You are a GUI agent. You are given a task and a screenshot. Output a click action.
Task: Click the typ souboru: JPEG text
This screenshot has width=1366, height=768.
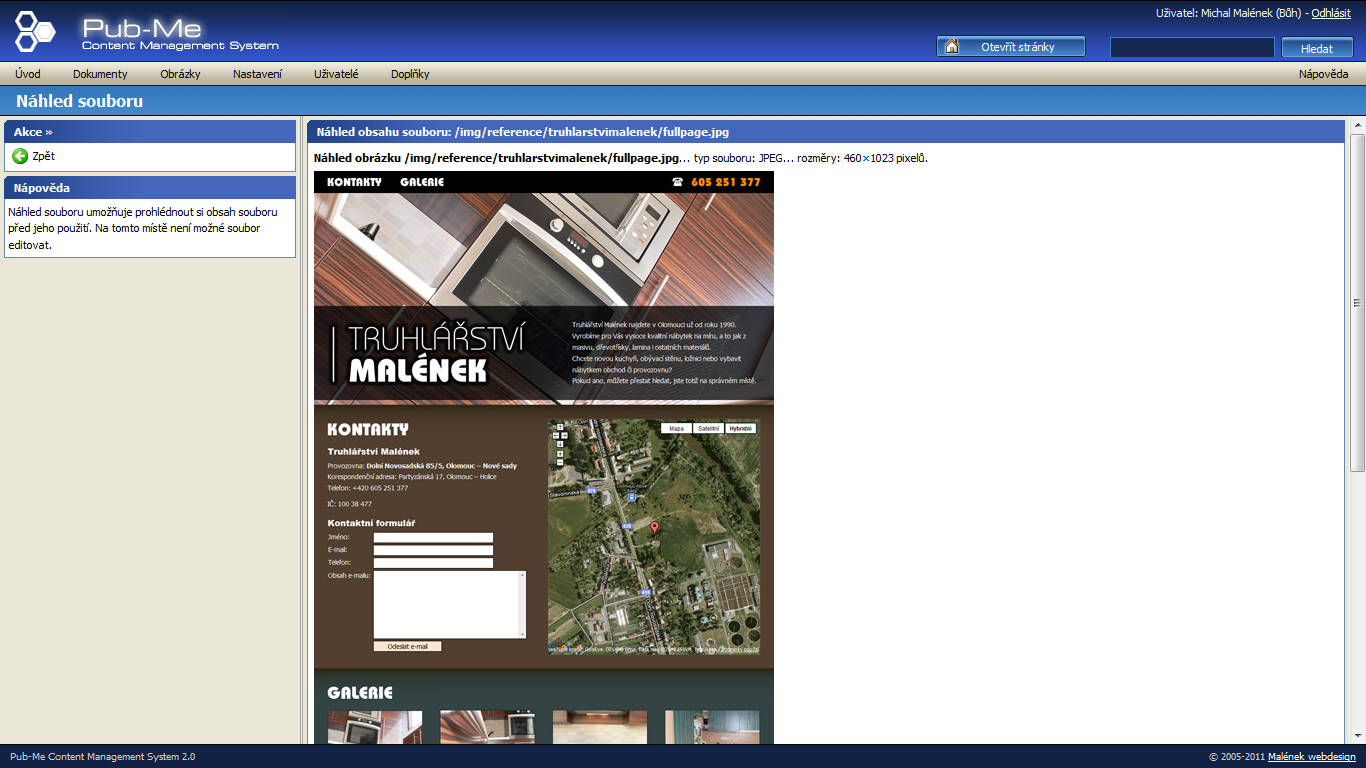click(738, 158)
